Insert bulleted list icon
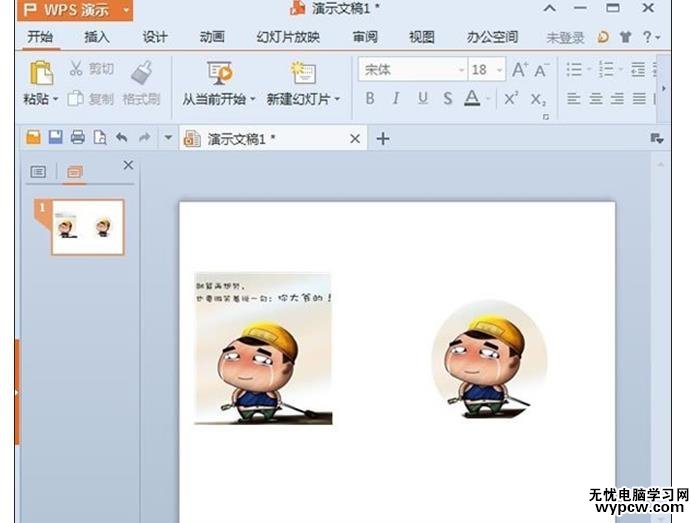 coord(574,69)
